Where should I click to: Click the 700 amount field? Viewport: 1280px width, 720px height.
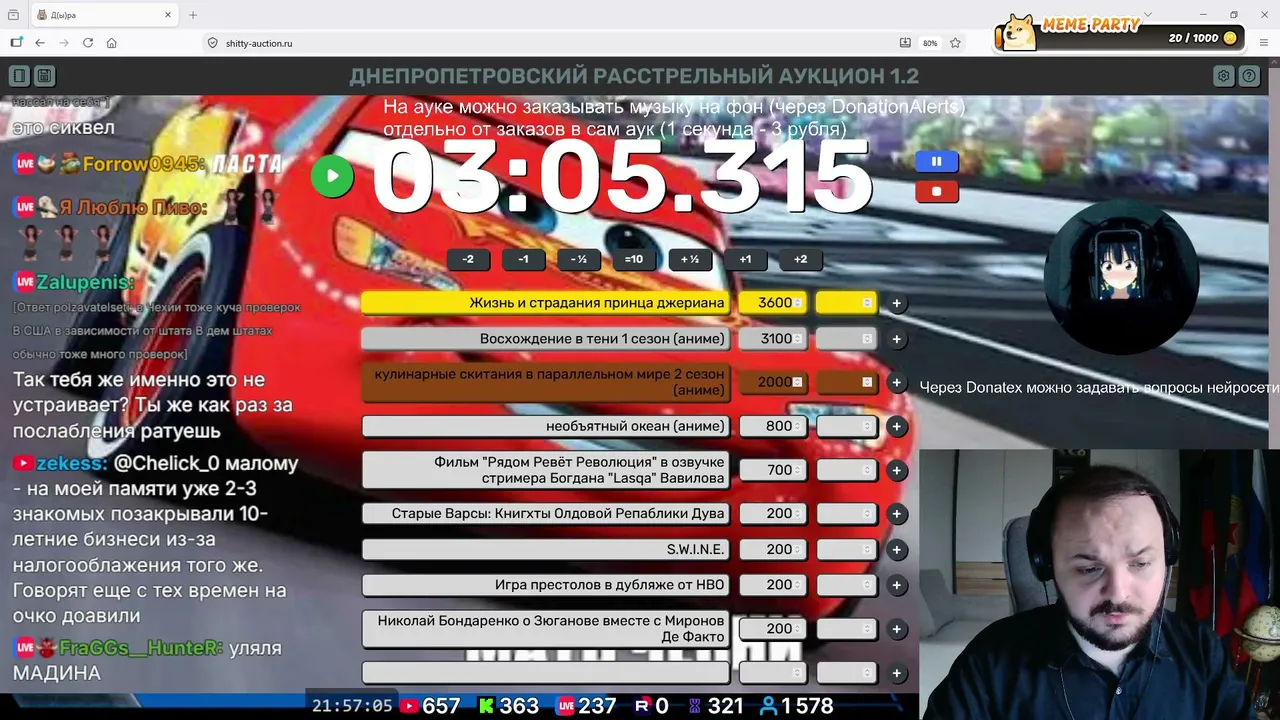click(x=772, y=470)
